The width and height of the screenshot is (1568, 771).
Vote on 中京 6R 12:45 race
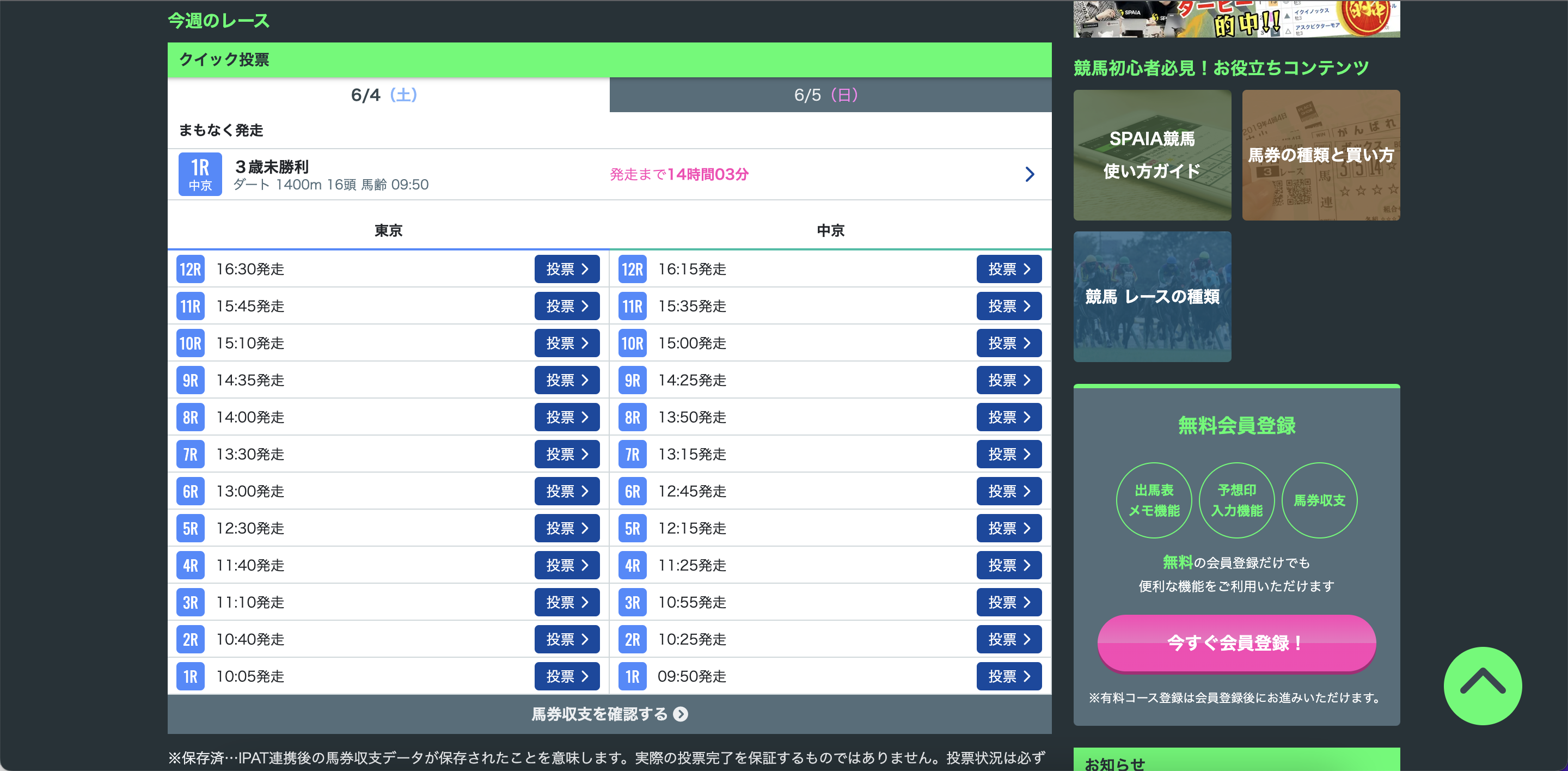pyautogui.click(x=1009, y=491)
